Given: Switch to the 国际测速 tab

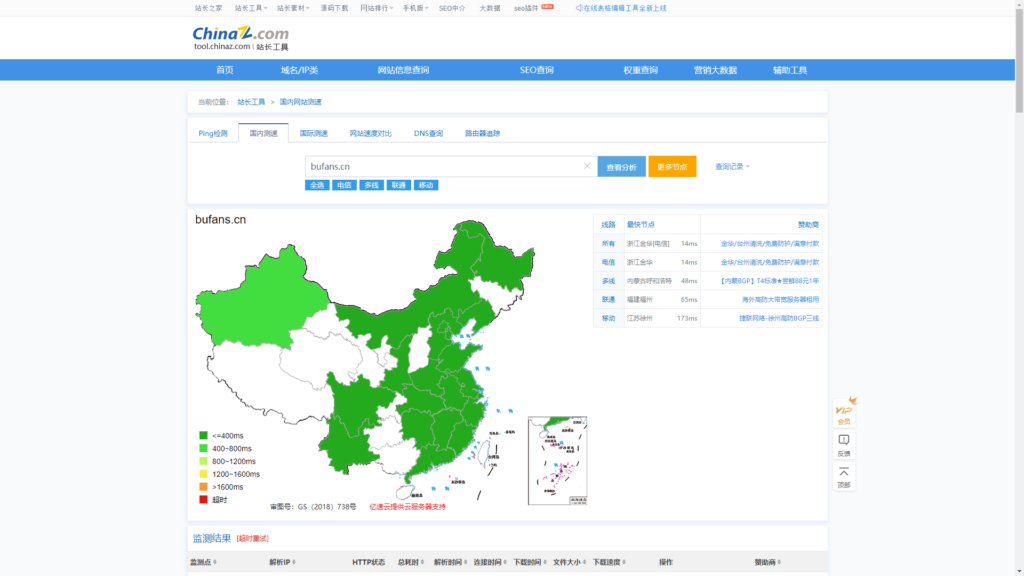Looking at the screenshot, I should click(x=313, y=133).
